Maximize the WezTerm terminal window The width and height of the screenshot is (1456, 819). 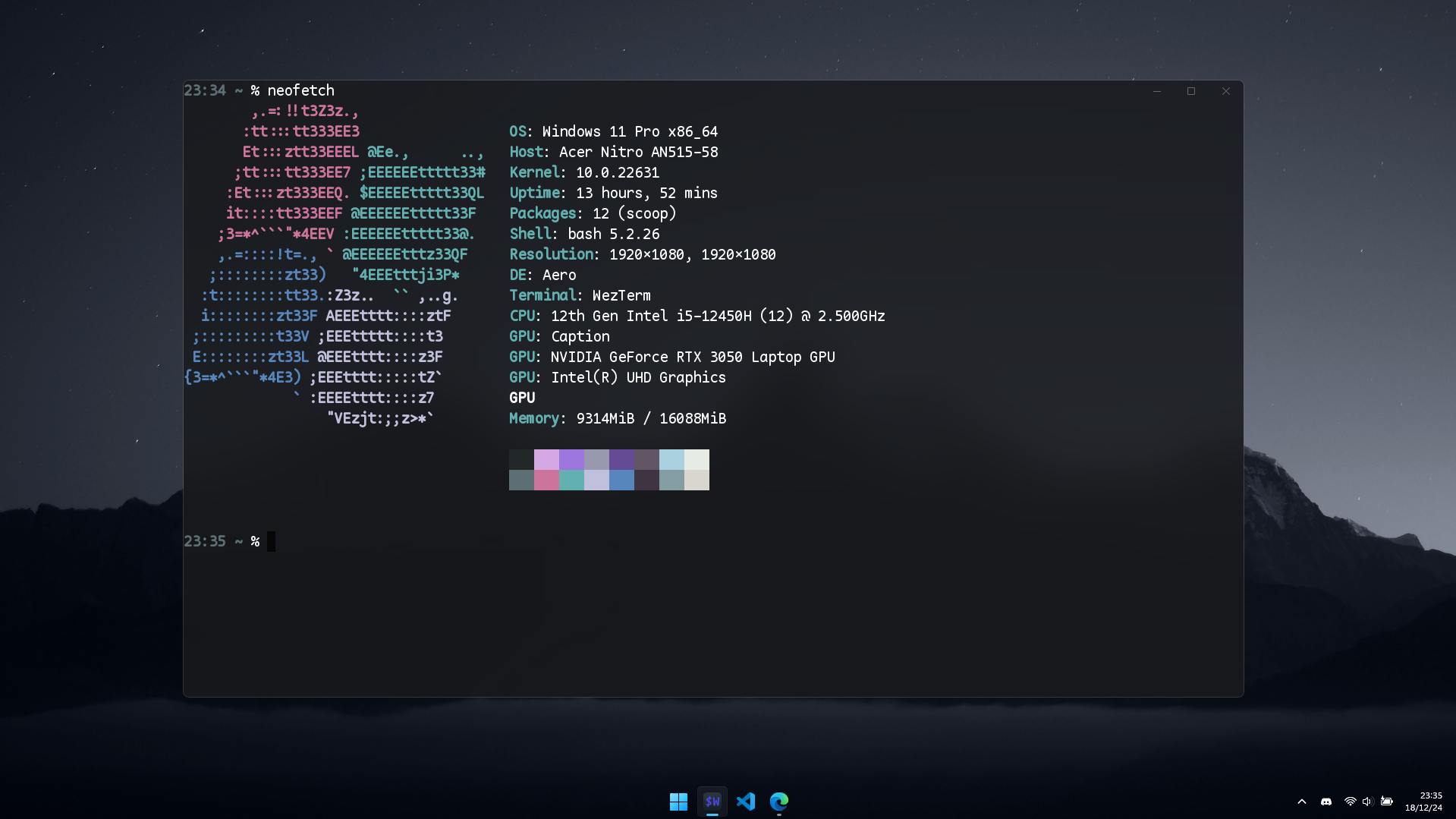click(1191, 91)
